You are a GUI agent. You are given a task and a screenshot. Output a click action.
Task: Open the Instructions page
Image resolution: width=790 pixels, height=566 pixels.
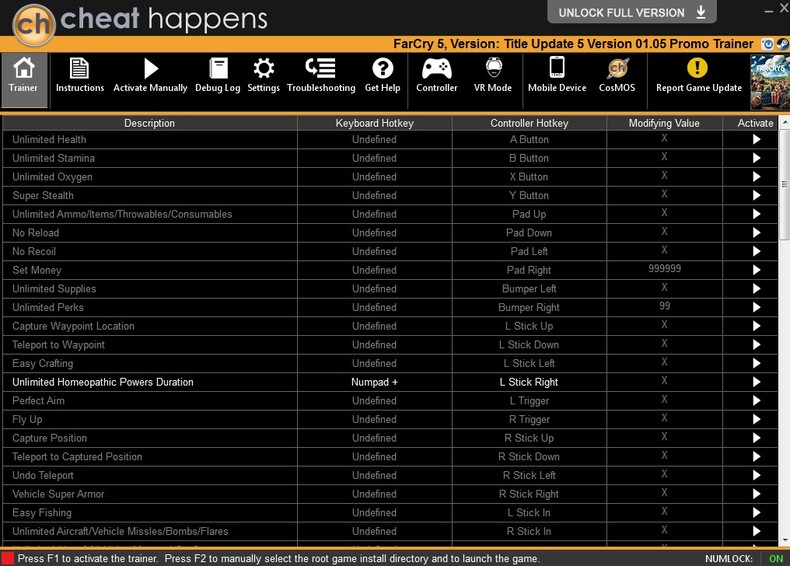coord(80,76)
